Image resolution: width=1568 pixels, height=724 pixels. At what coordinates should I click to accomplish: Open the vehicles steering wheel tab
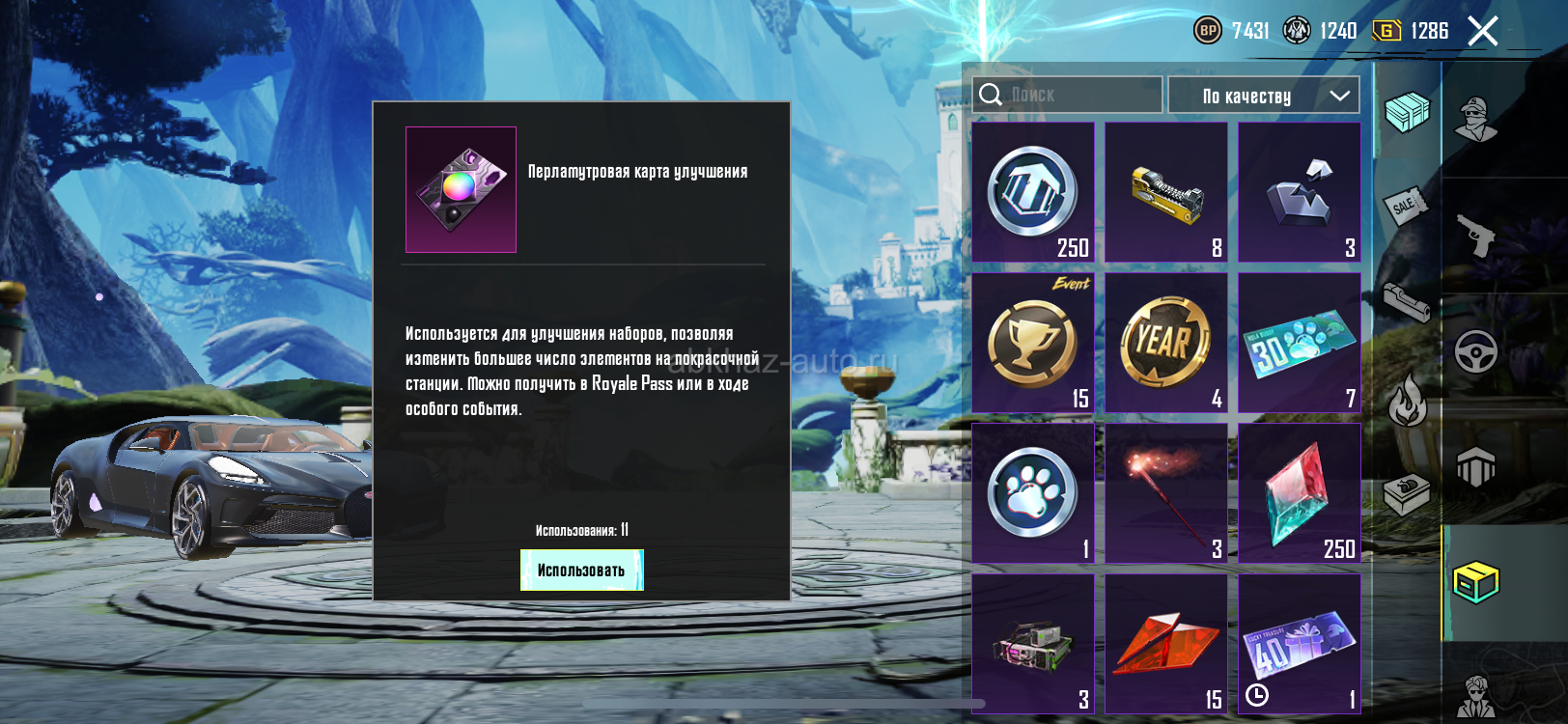1476,352
